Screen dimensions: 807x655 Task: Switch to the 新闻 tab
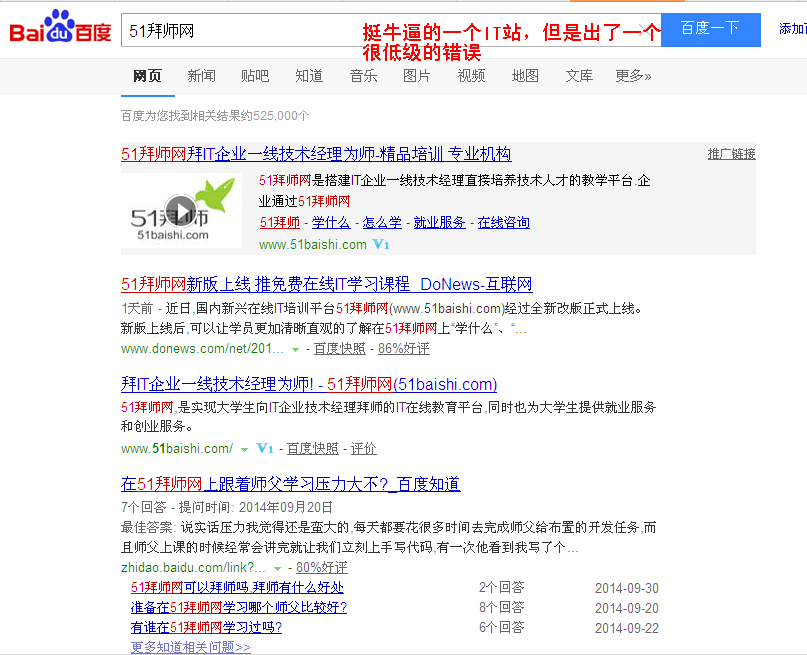[x=201, y=76]
